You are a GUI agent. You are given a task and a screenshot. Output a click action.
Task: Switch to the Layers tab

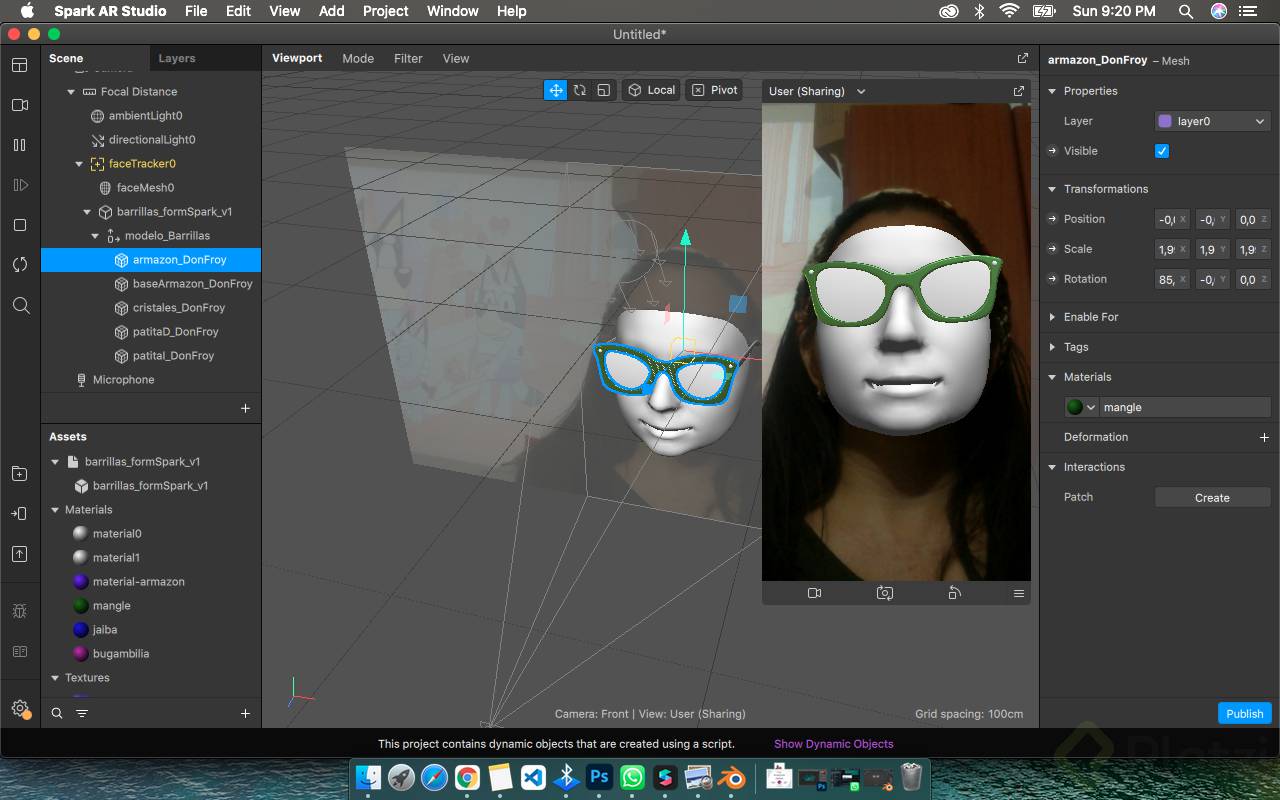[x=177, y=58]
